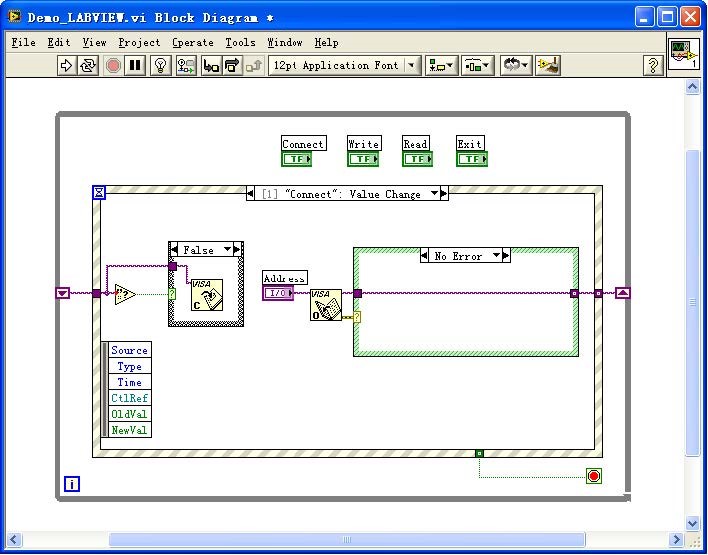Open the Project menu
Screen dimensions: 708x555
tap(140, 42)
